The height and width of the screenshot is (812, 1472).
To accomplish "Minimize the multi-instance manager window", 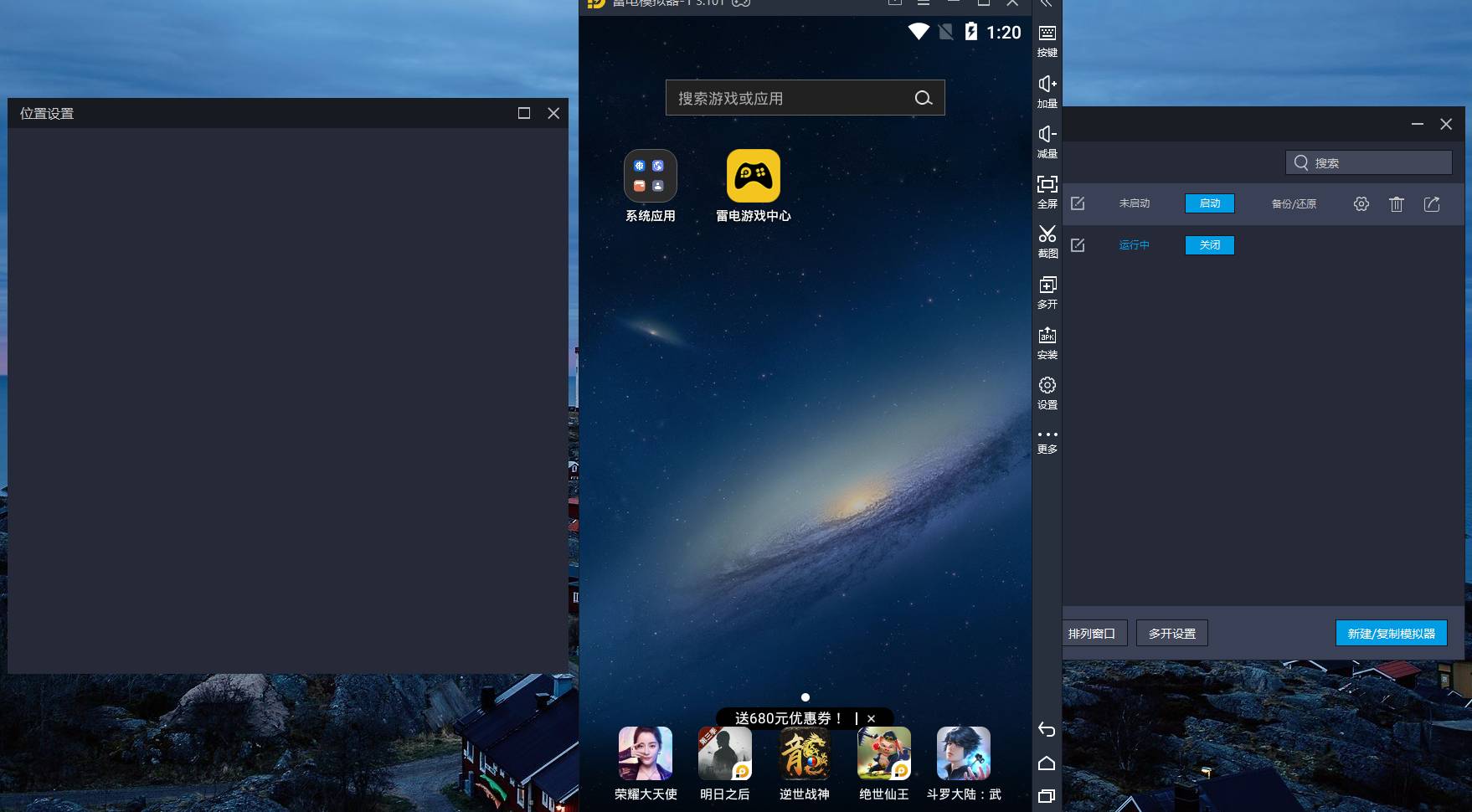I will pyautogui.click(x=1417, y=124).
